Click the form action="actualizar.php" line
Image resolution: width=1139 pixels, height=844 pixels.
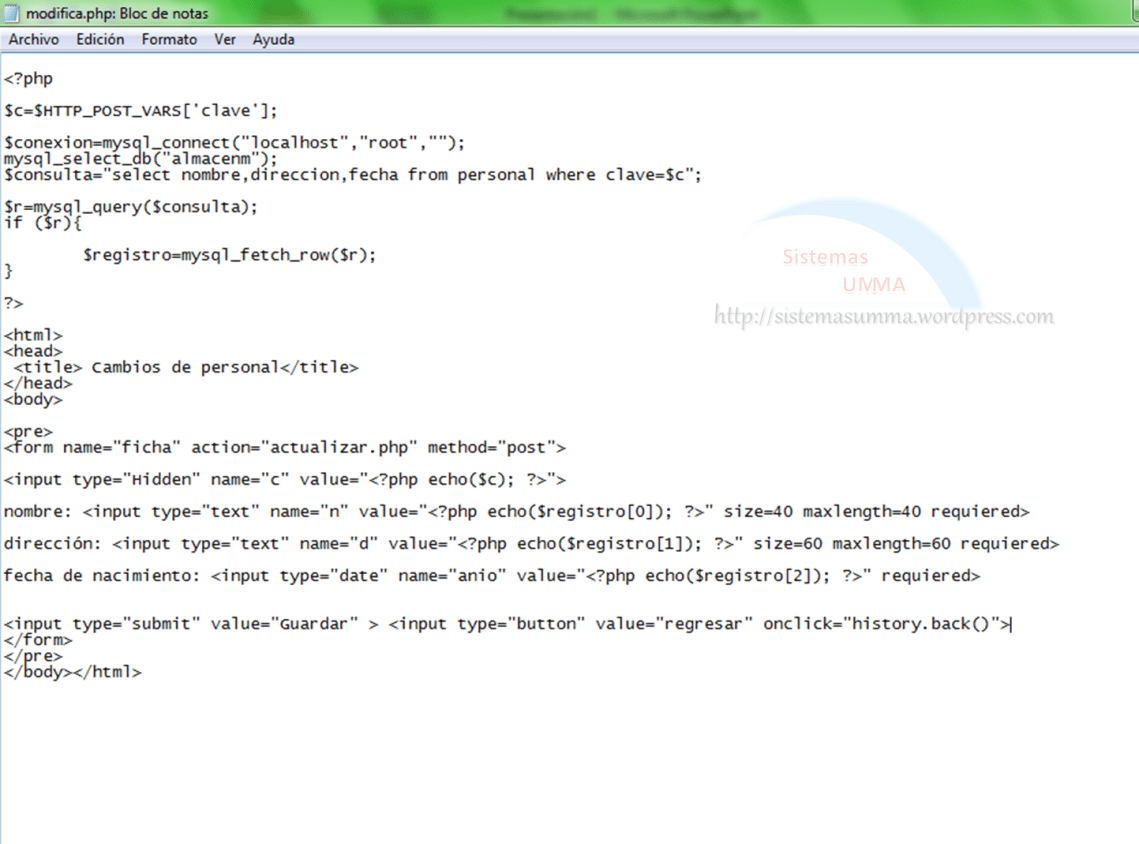pyautogui.click(x=285, y=447)
